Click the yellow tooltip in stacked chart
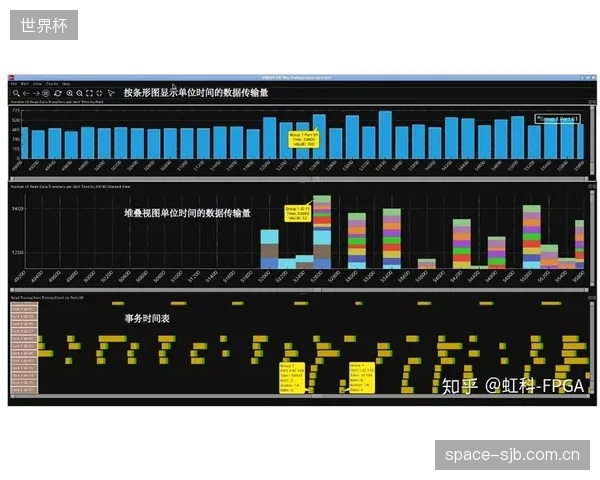This screenshot has height=480, width=600. 297,213
